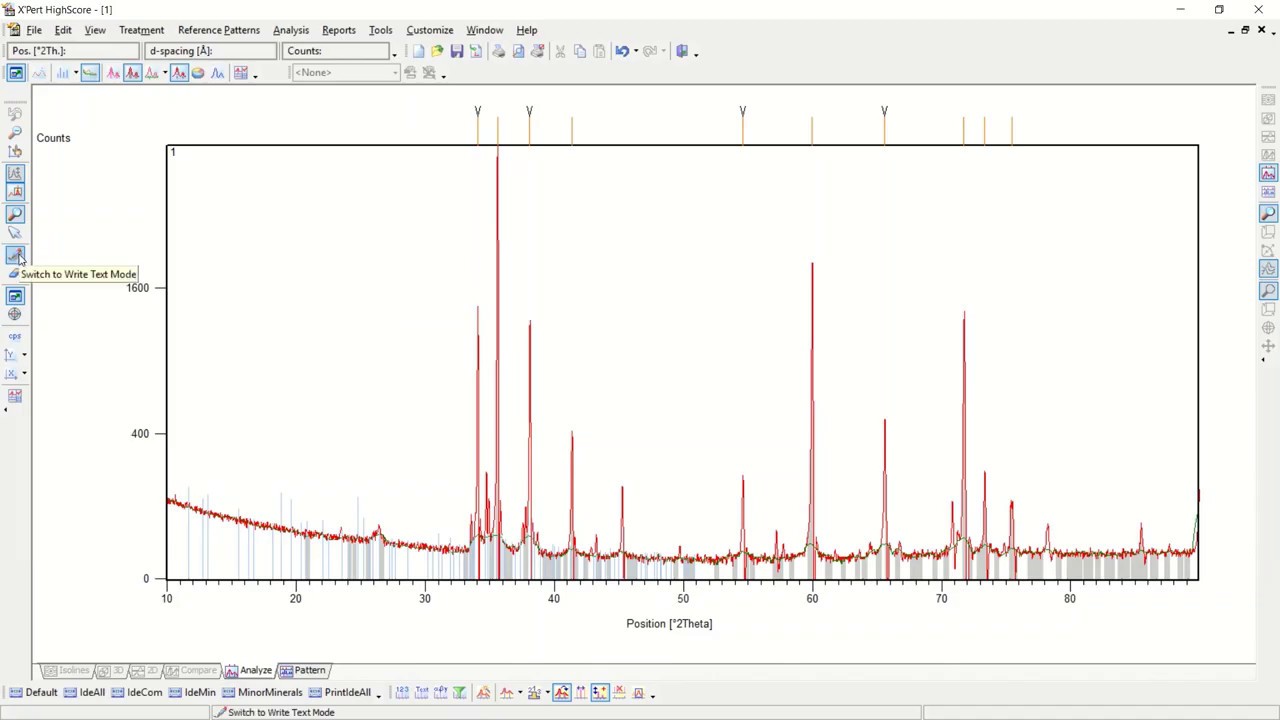Open the File menu
Image resolution: width=1280 pixels, height=720 pixels.
(x=34, y=30)
